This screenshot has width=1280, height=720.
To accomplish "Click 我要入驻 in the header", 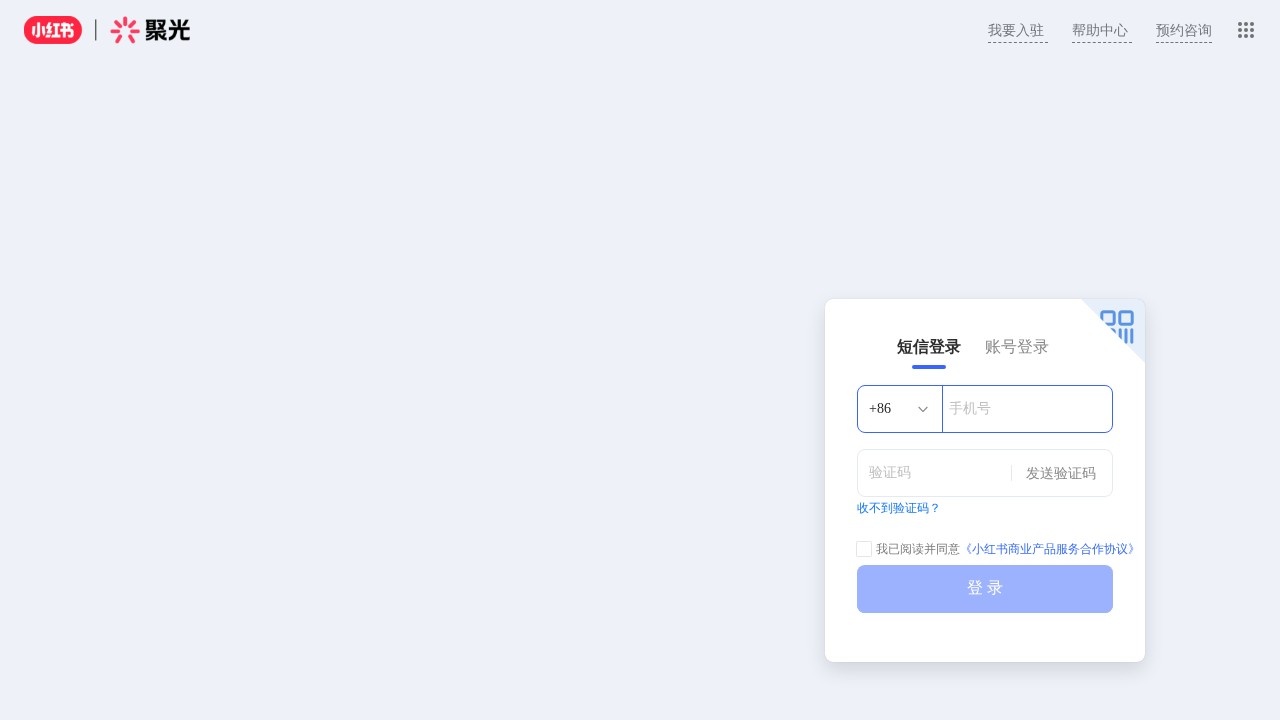I will [x=1016, y=30].
